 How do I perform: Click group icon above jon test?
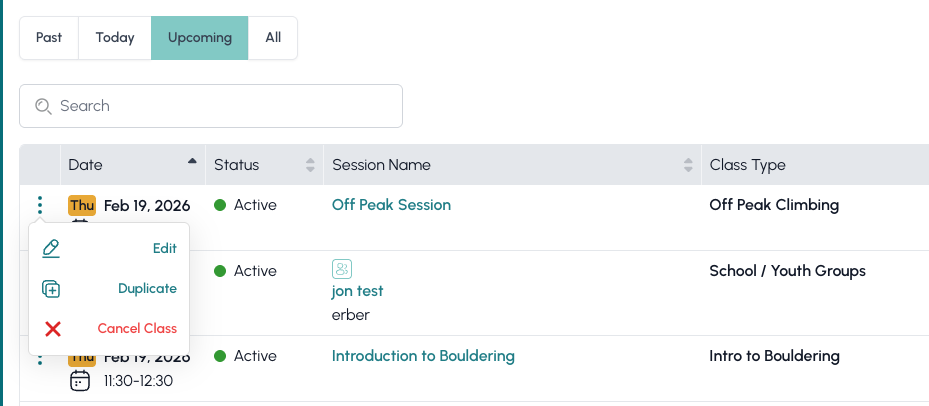[342, 269]
